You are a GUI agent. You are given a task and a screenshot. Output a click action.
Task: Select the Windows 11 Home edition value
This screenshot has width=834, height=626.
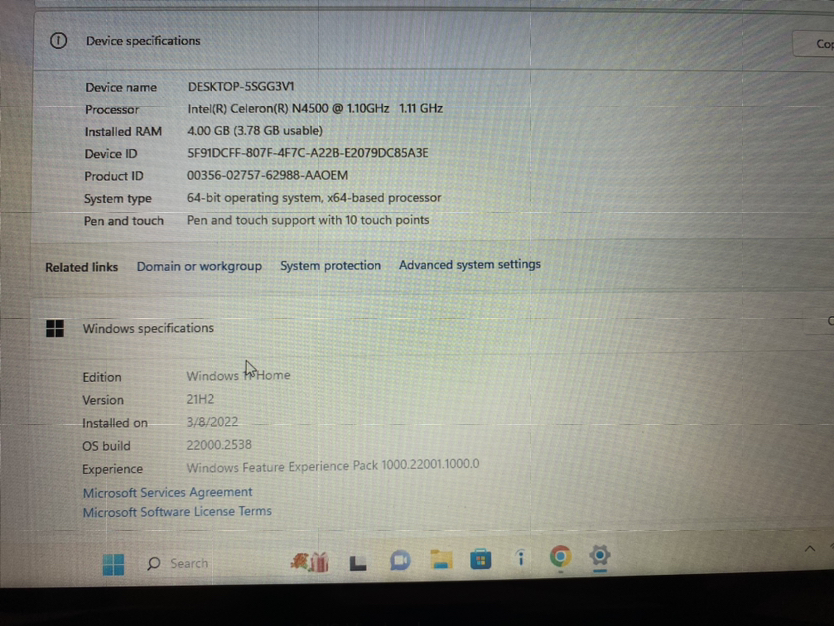(238, 375)
